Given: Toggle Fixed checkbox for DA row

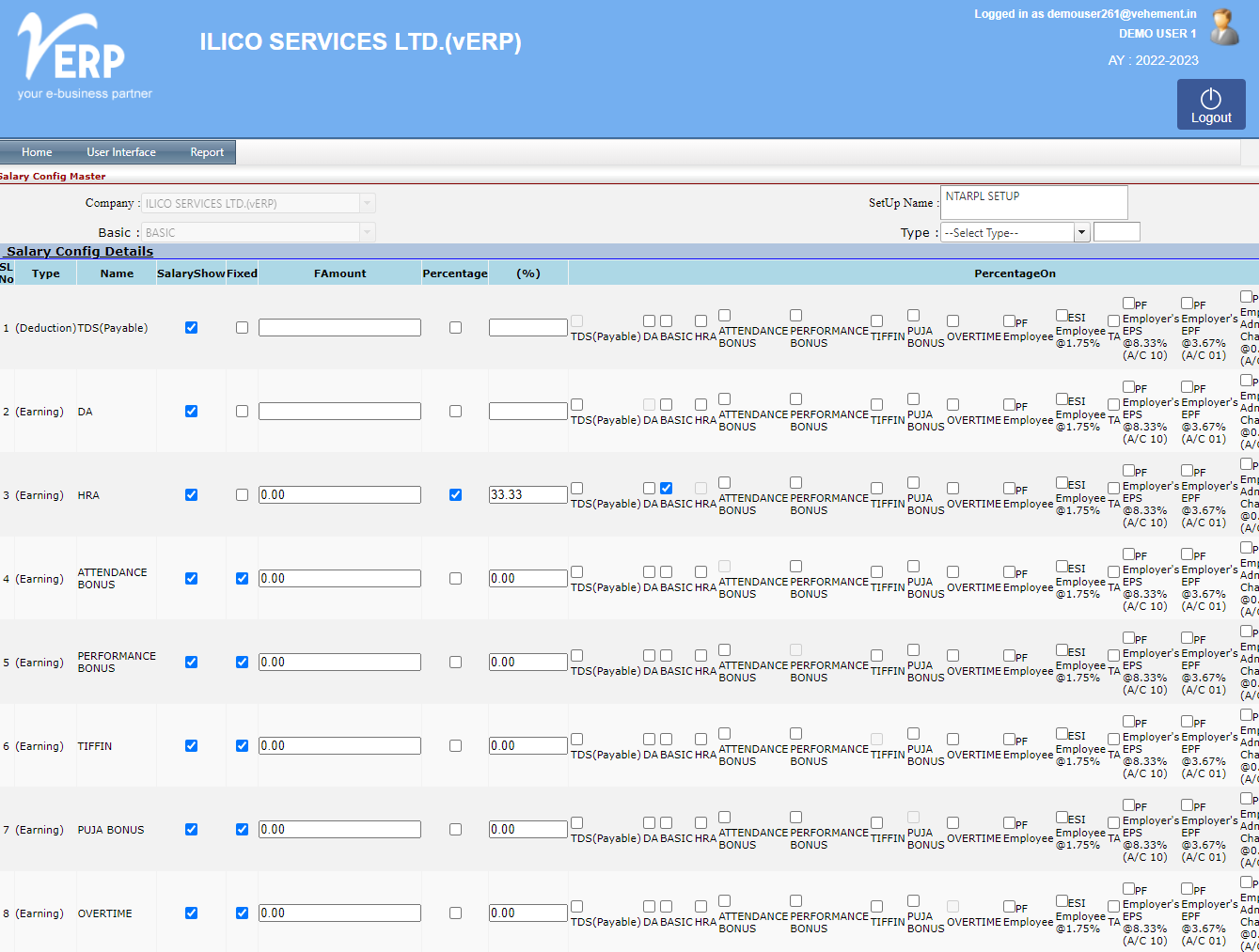Looking at the screenshot, I should click(242, 412).
